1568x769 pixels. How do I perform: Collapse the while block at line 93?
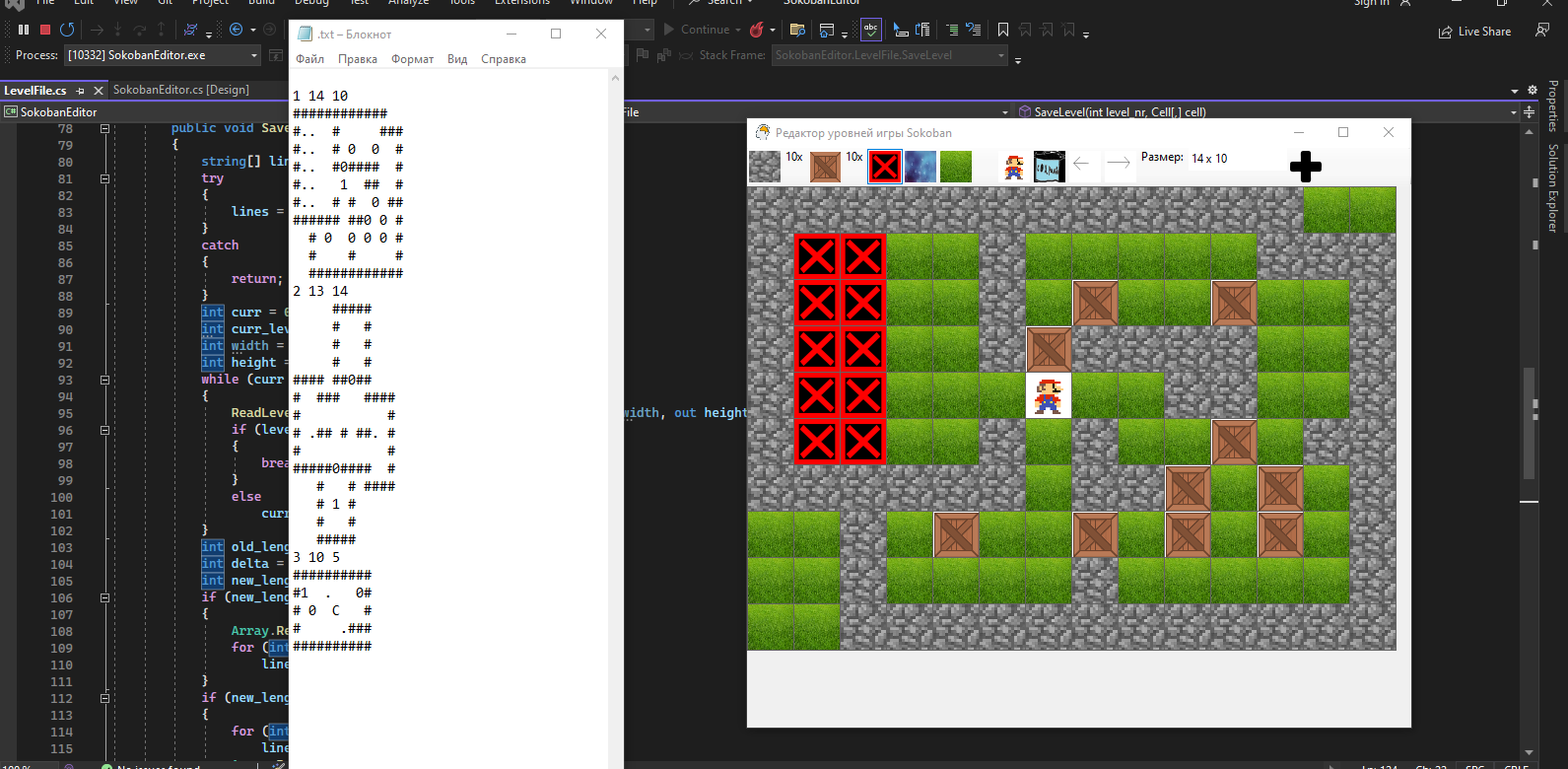click(104, 380)
